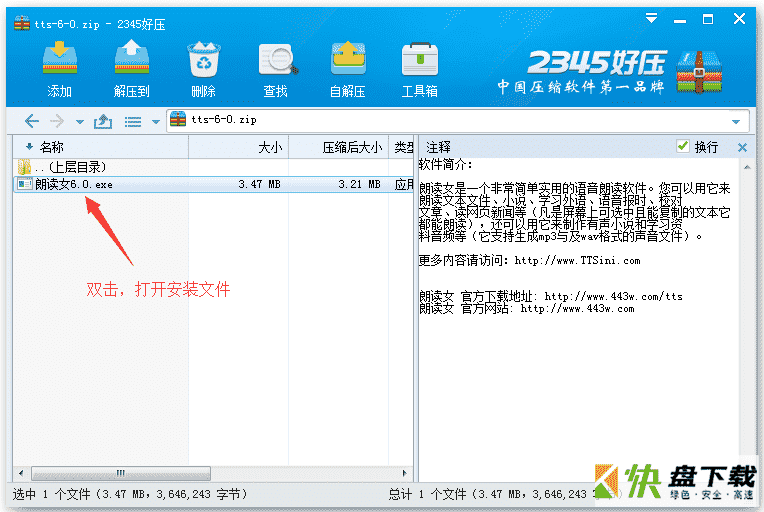Expand the view mode dropdown arrow
Viewport: 764px width, 512px height.
point(156,122)
